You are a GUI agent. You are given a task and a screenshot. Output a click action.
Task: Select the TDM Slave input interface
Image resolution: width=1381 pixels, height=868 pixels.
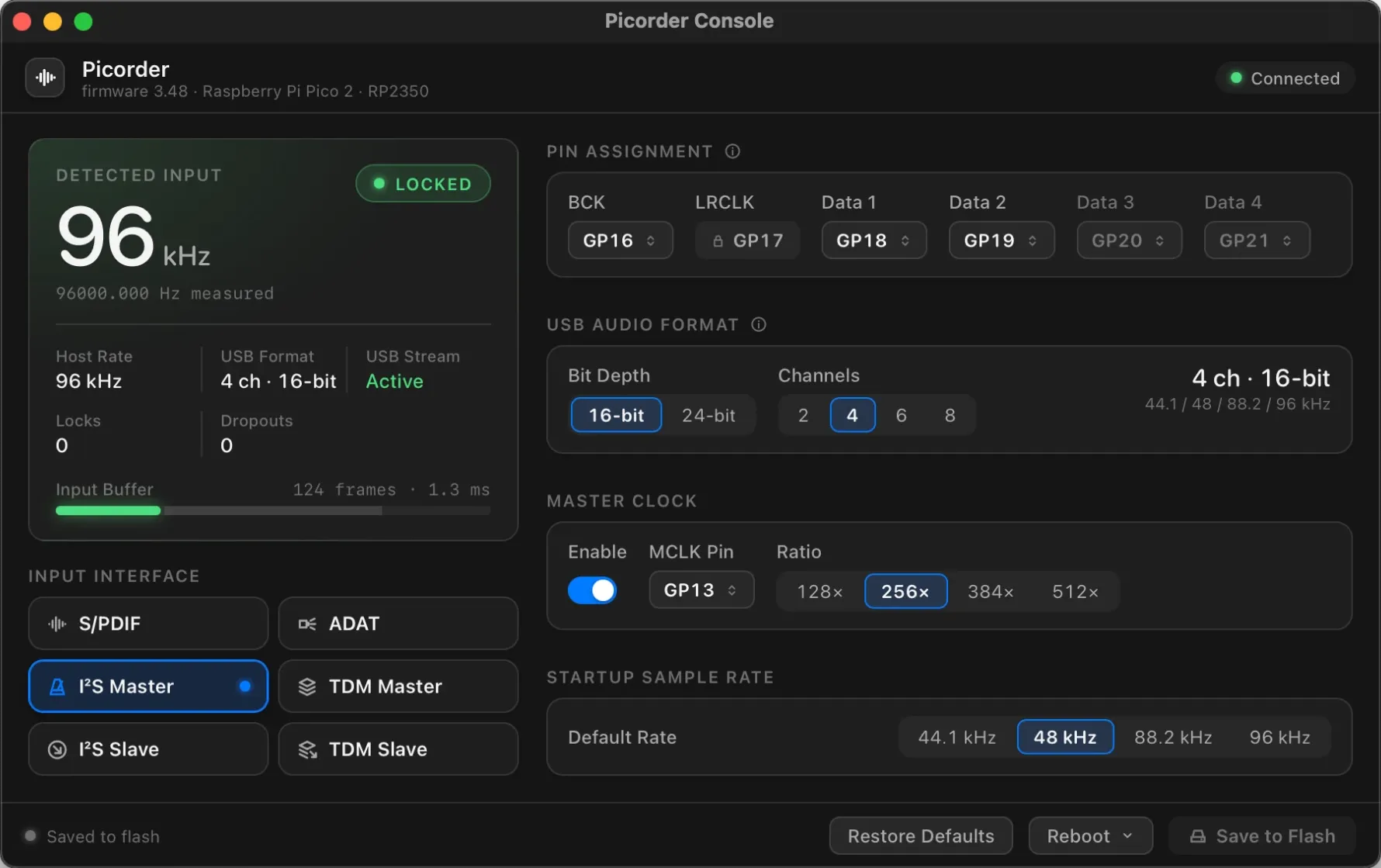[398, 749]
